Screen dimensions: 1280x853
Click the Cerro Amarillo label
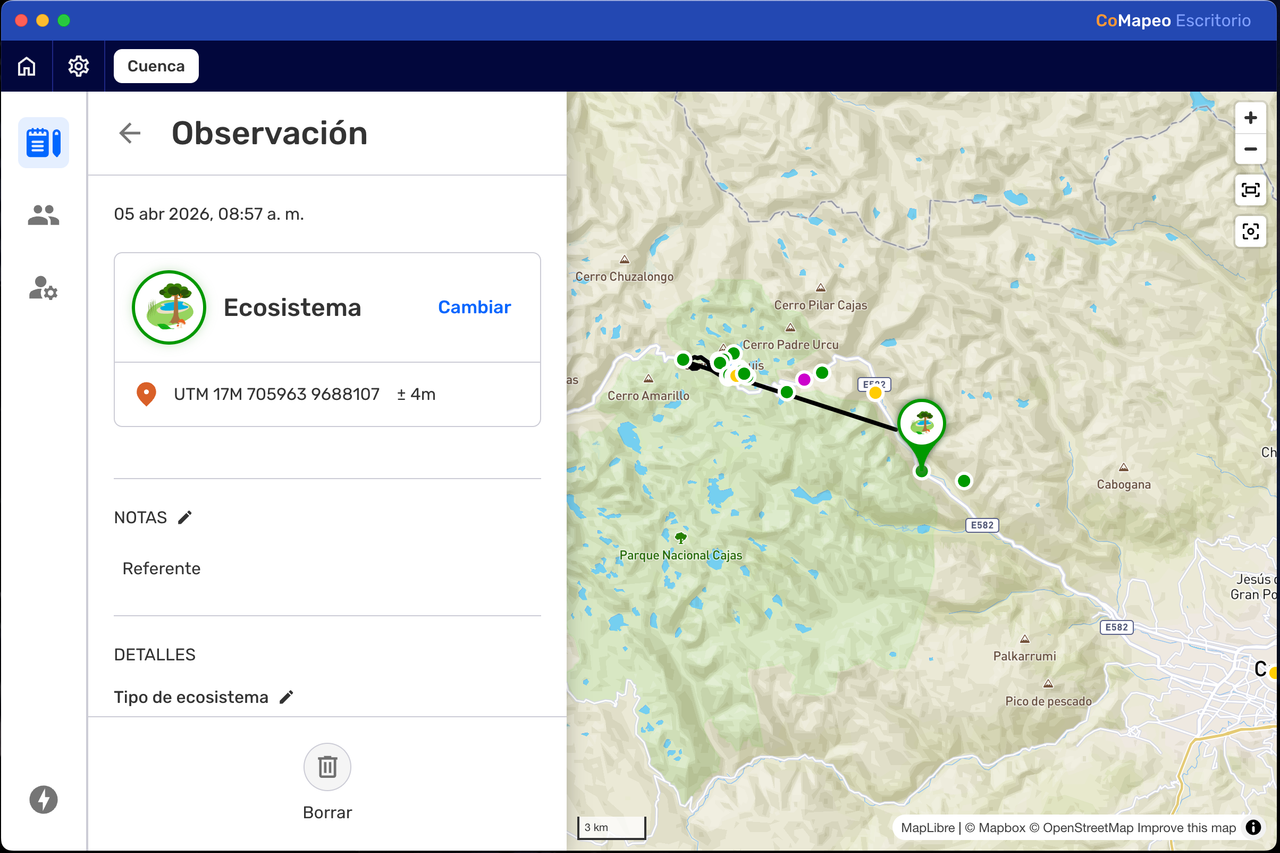(648, 396)
